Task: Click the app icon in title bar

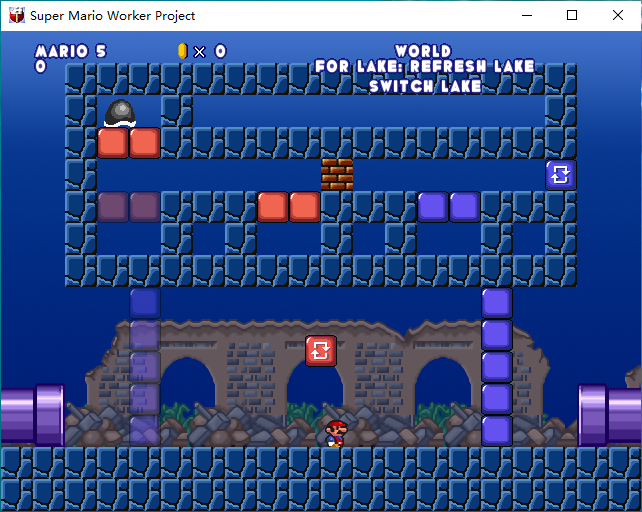Action: [x=17, y=16]
